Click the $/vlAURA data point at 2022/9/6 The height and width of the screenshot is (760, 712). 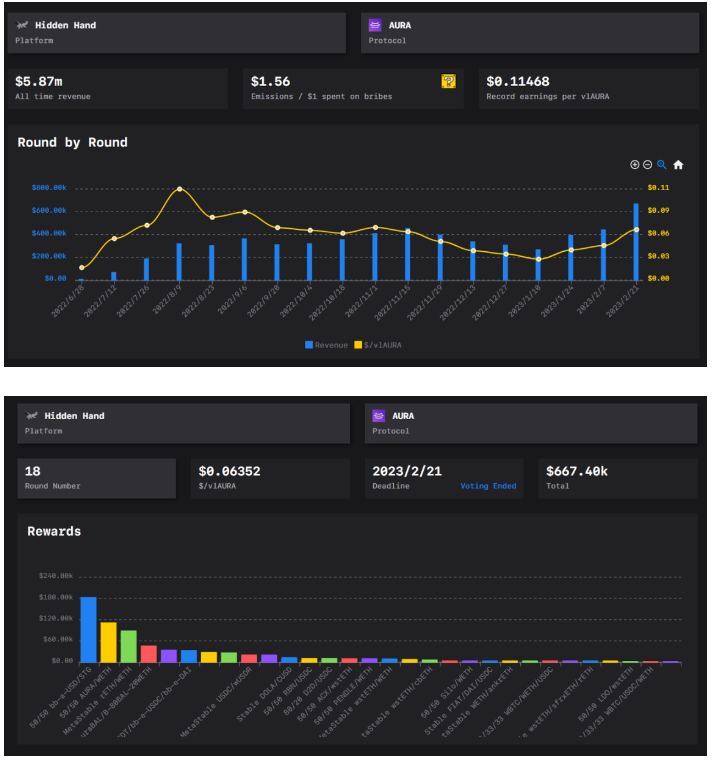tap(245, 212)
